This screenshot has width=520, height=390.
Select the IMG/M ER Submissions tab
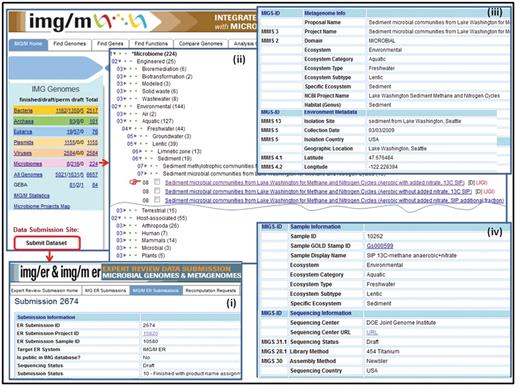point(156,290)
